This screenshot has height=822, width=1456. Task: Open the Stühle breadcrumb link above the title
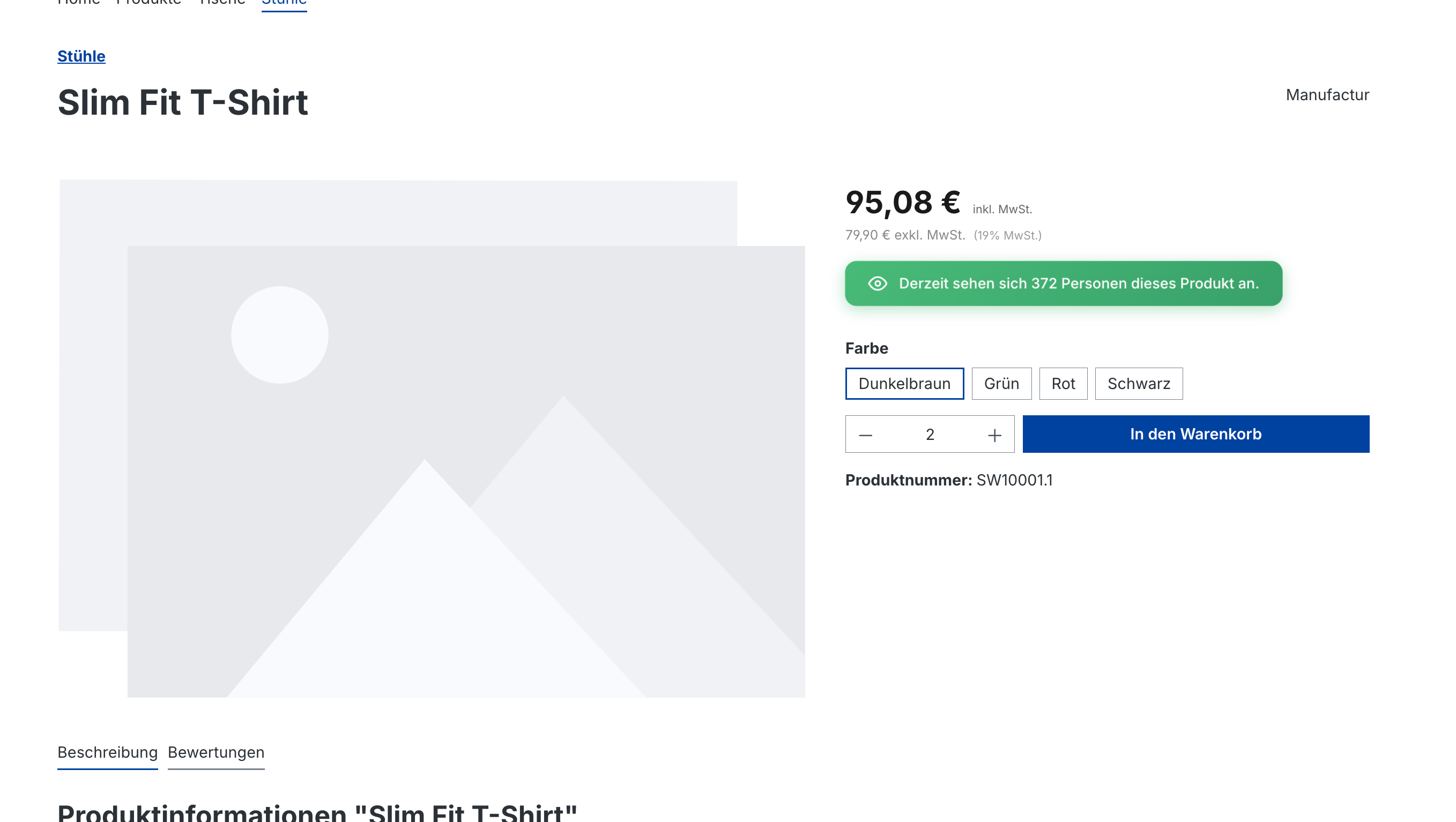click(81, 56)
